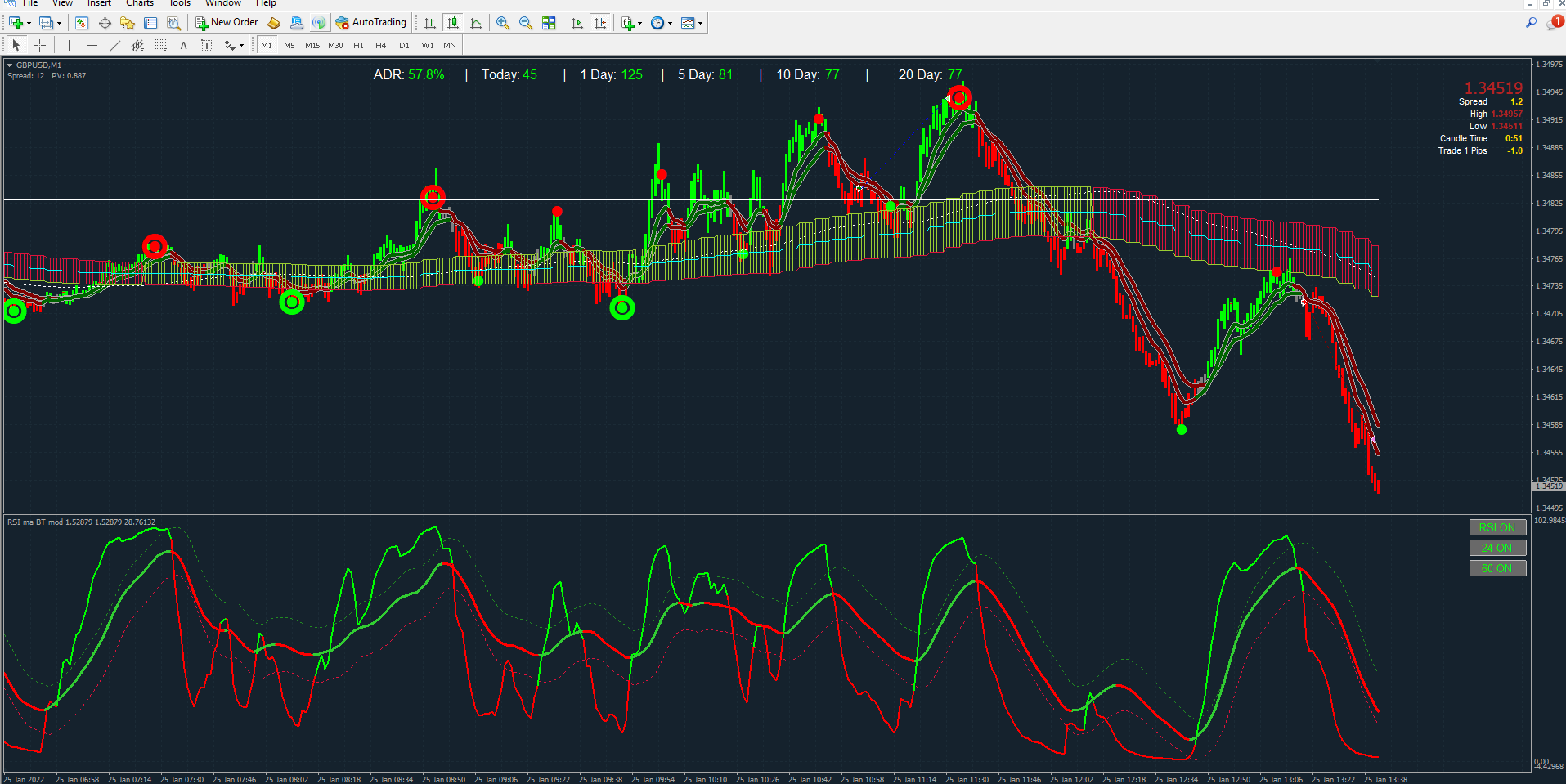Screen dimensions: 1566x784
Task: Switch timeframe to H1
Action: [x=358, y=46]
